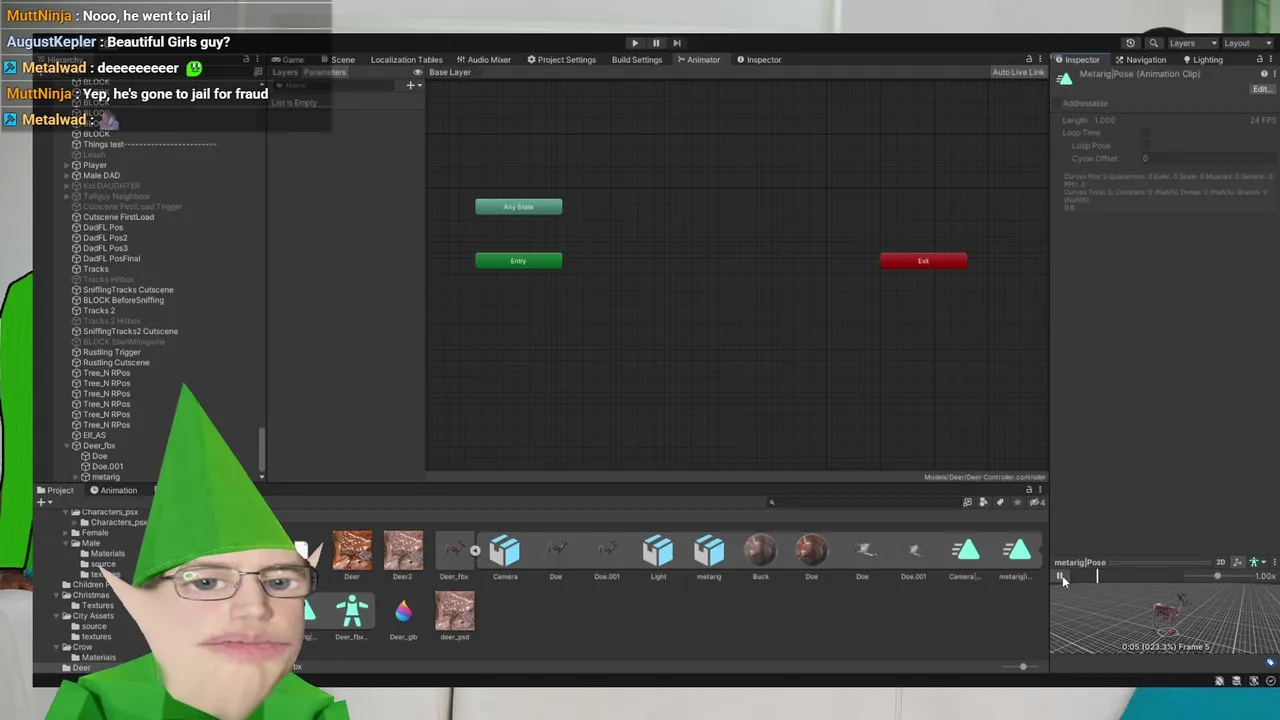Switch to the Project tab
The image size is (1280, 720).
tap(56, 490)
